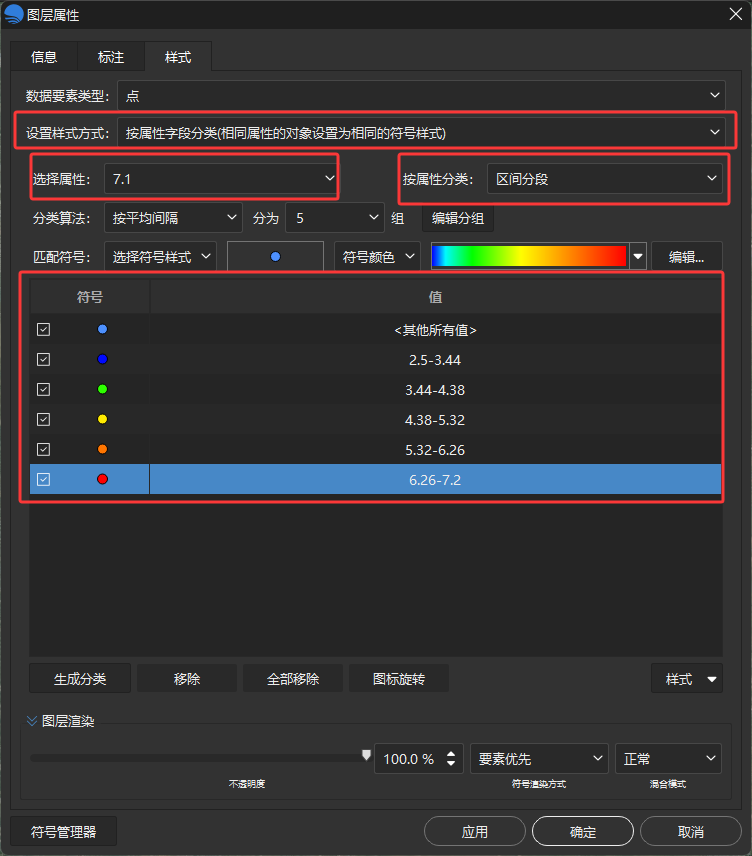Click the orange symbol of 5.32-6.26
Viewport: 752px width, 856px height.
click(102, 449)
